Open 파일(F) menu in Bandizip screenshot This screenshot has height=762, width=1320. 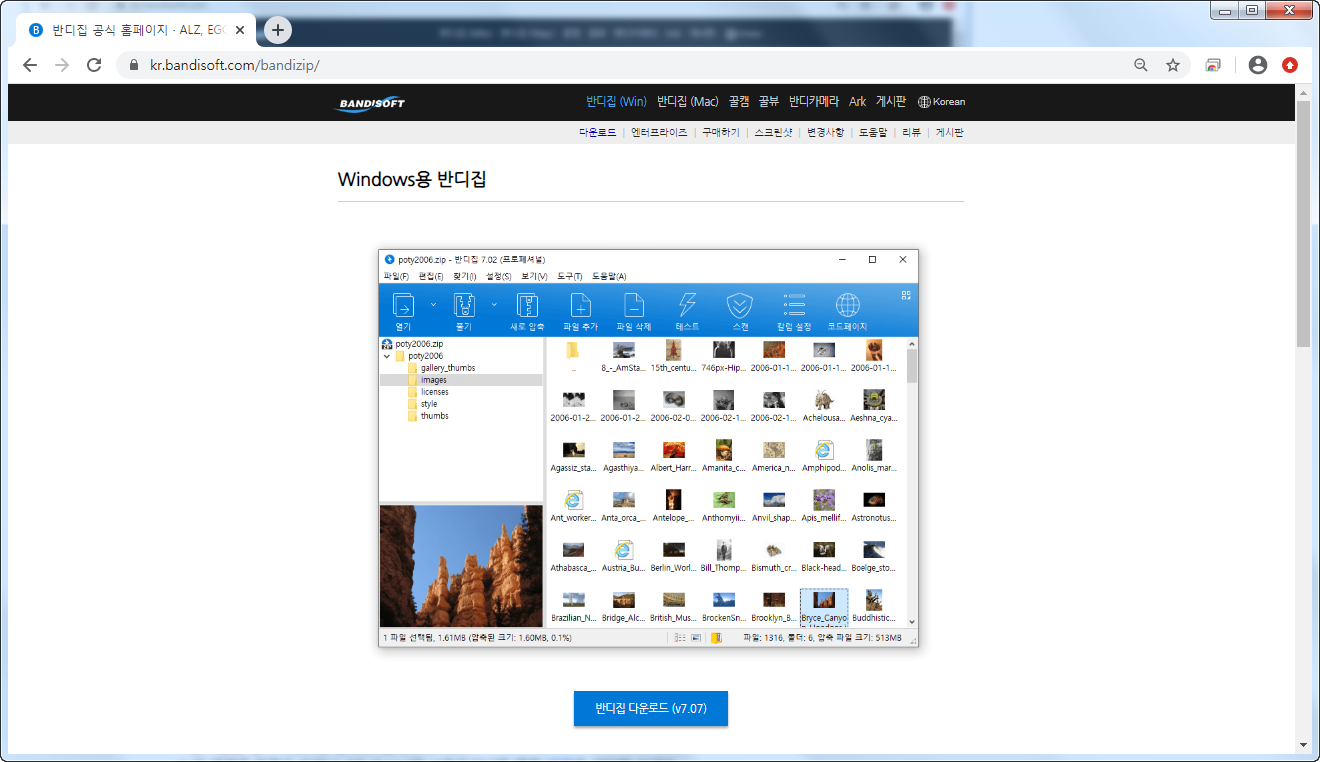click(396, 276)
